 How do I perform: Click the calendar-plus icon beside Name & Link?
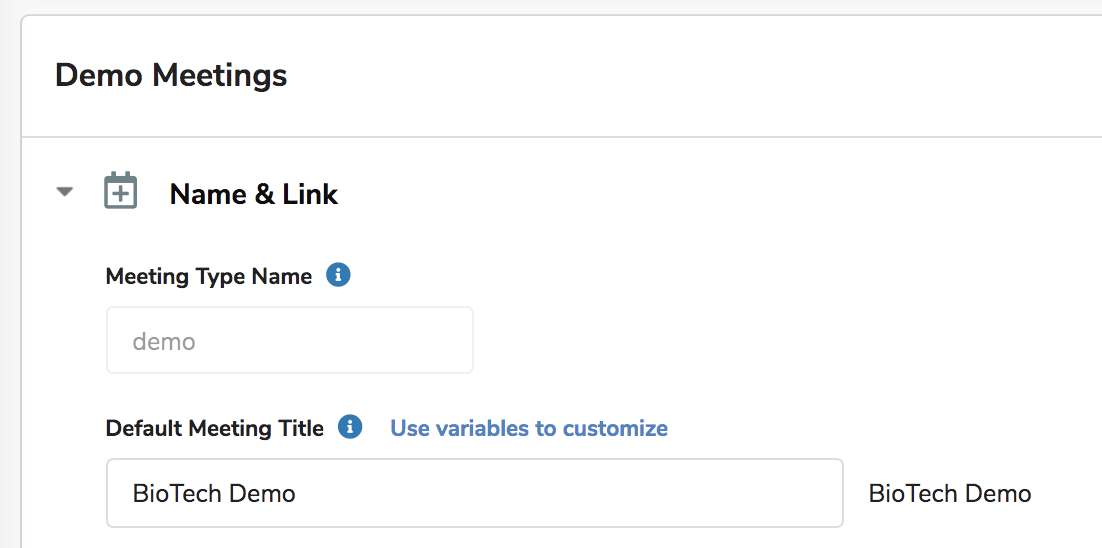[x=121, y=192]
